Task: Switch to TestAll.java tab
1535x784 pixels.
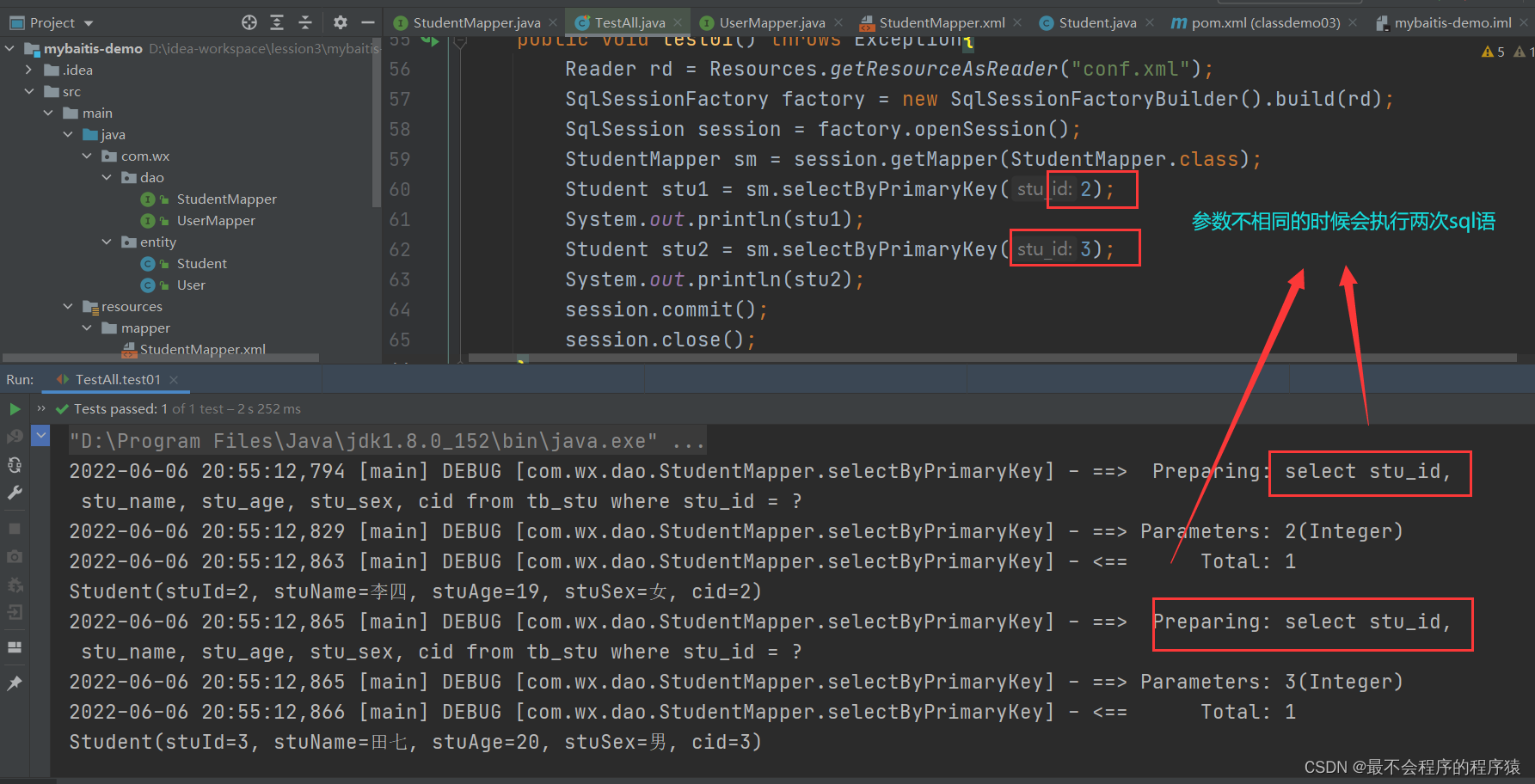Action: (629, 22)
